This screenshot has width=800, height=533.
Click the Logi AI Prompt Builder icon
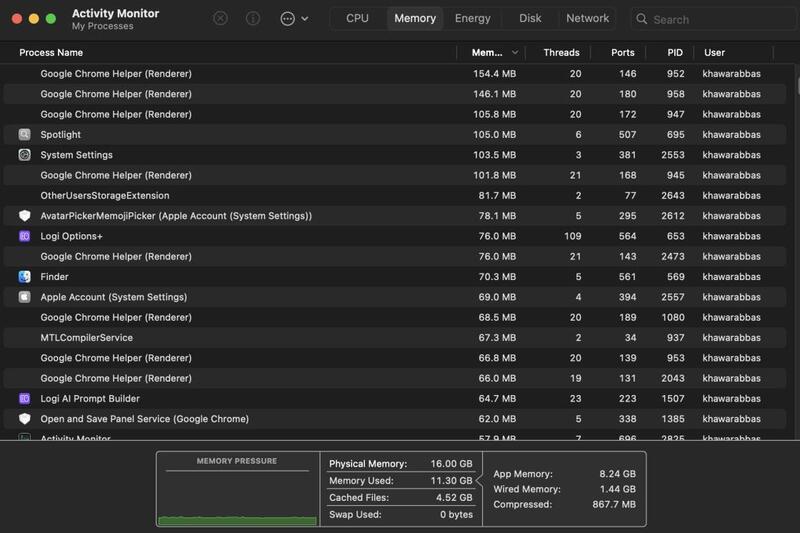coord(25,399)
